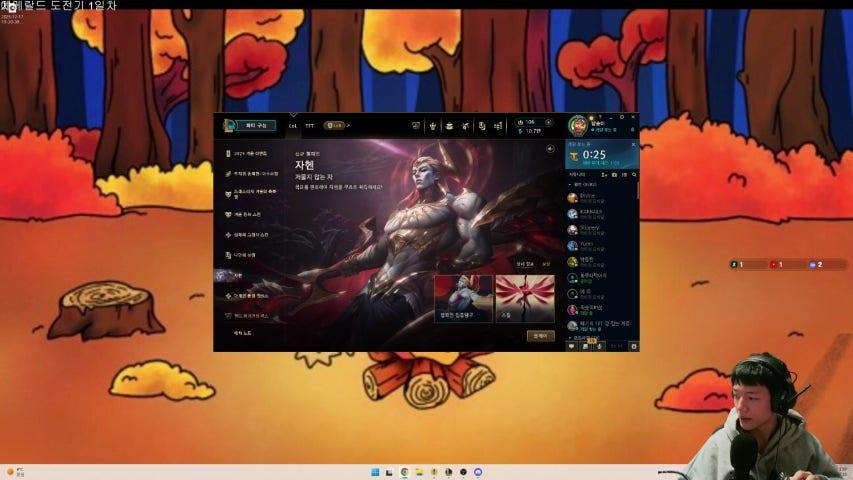Click the add friend icon in social panel

pos(604,175)
